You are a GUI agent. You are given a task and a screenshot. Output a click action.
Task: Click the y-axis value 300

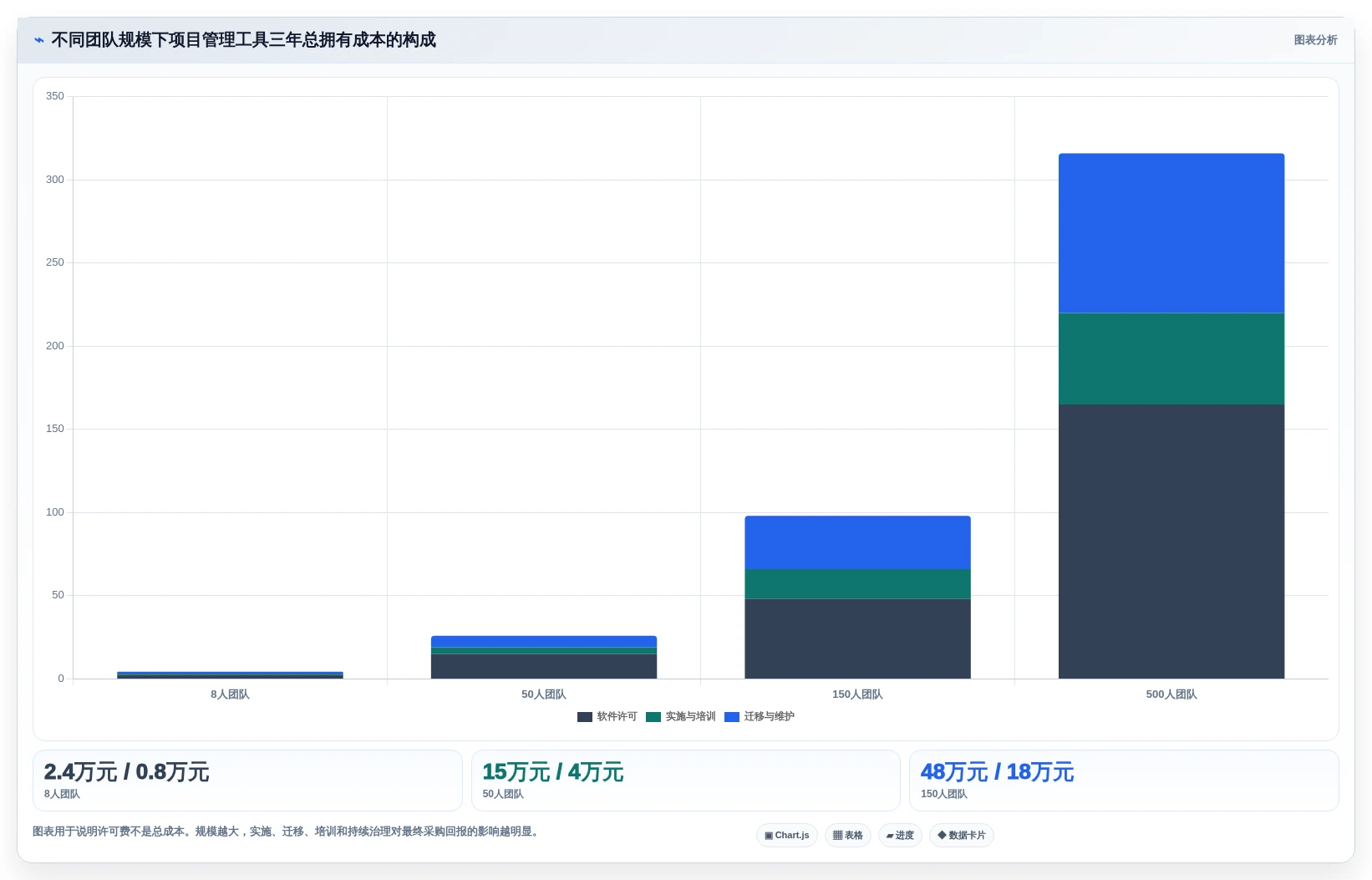pos(55,180)
